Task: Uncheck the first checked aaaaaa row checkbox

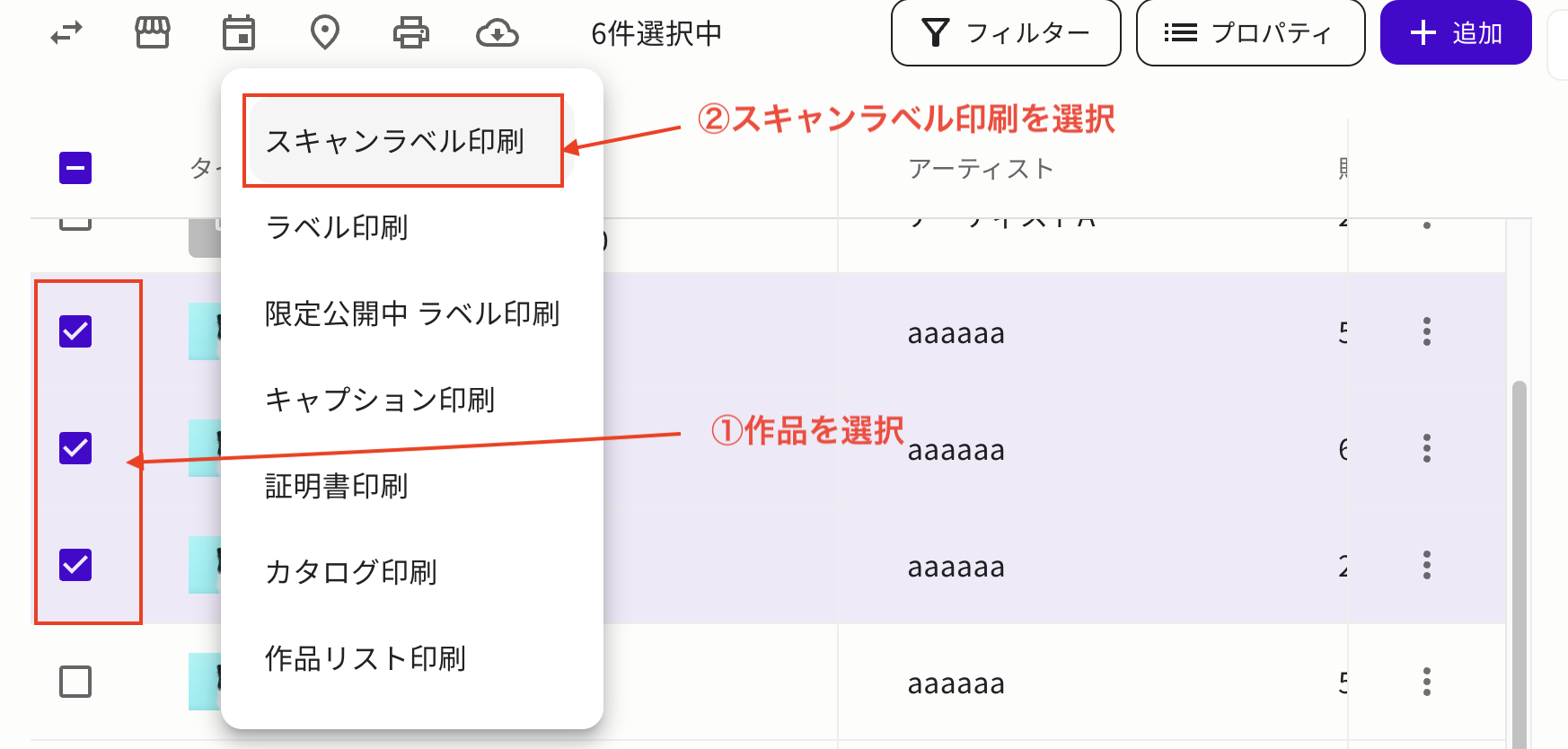Action: [x=75, y=331]
